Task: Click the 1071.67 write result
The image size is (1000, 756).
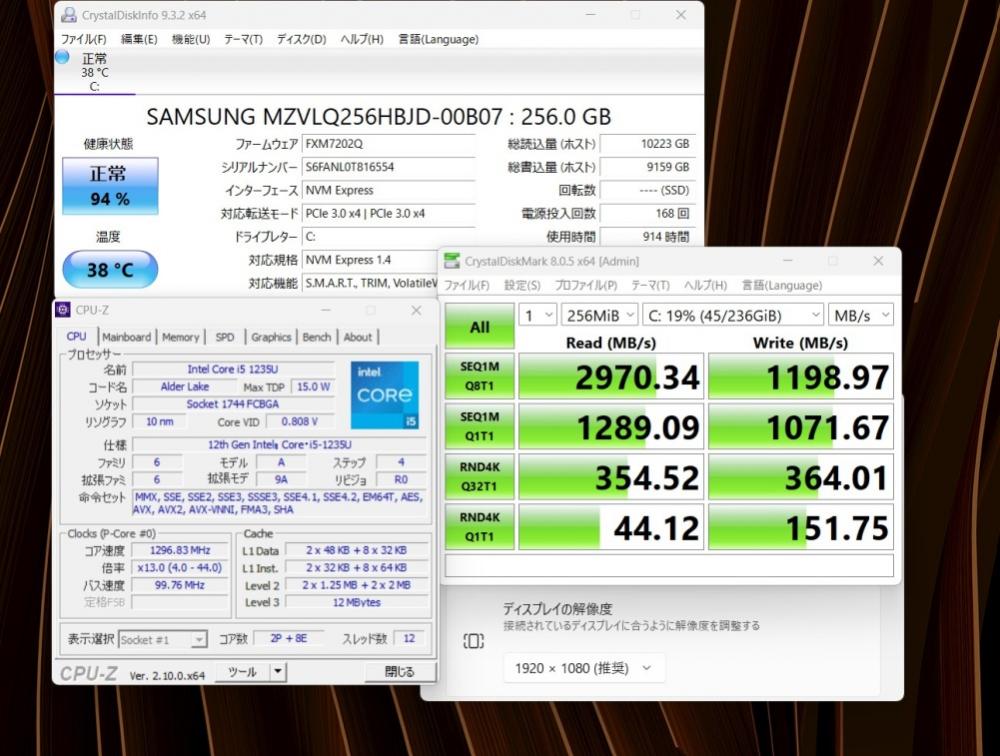Action: [x=801, y=427]
